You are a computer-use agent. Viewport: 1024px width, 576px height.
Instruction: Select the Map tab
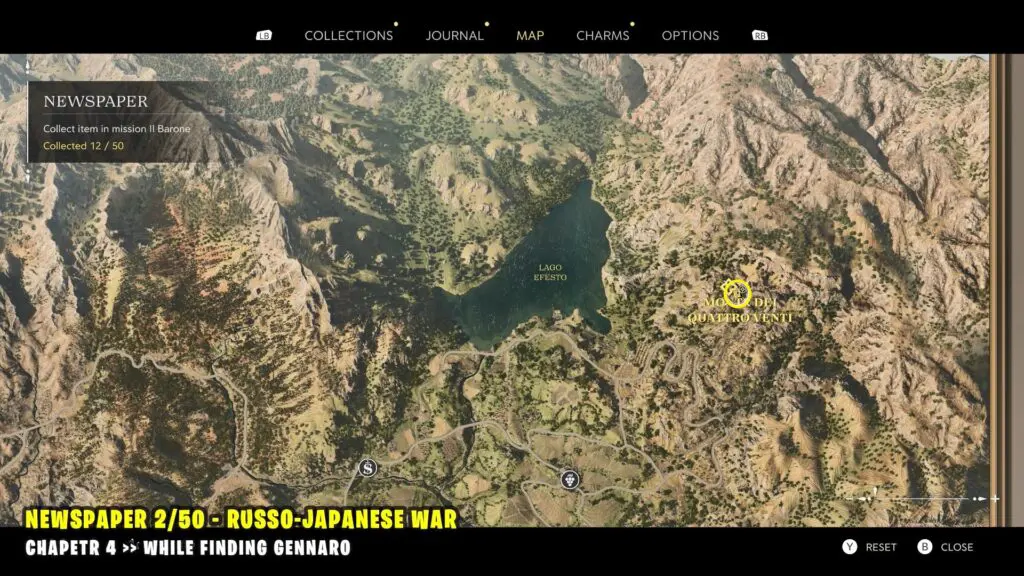(x=530, y=35)
